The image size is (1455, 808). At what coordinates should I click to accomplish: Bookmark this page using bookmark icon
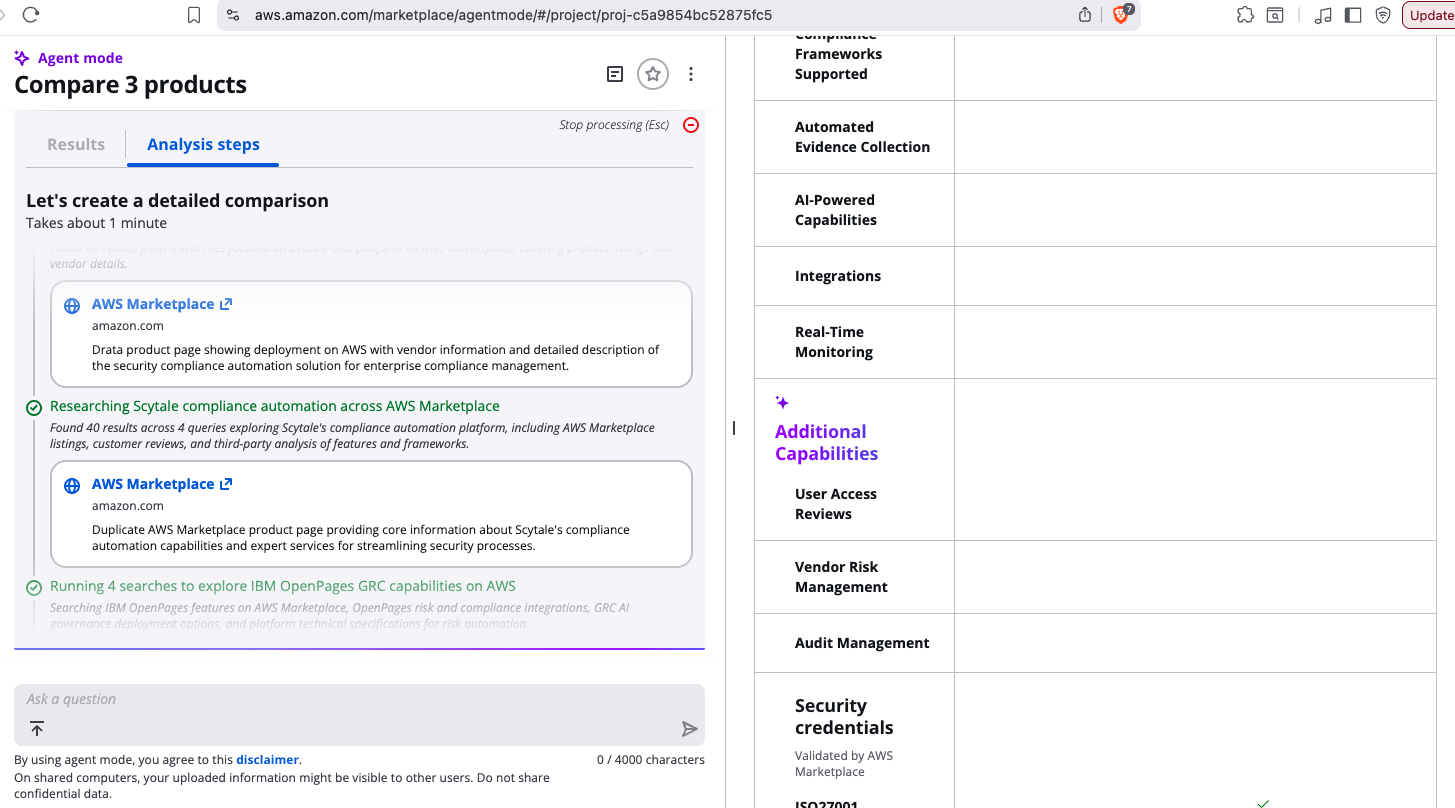pyautogui.click(x=194, y=15)
